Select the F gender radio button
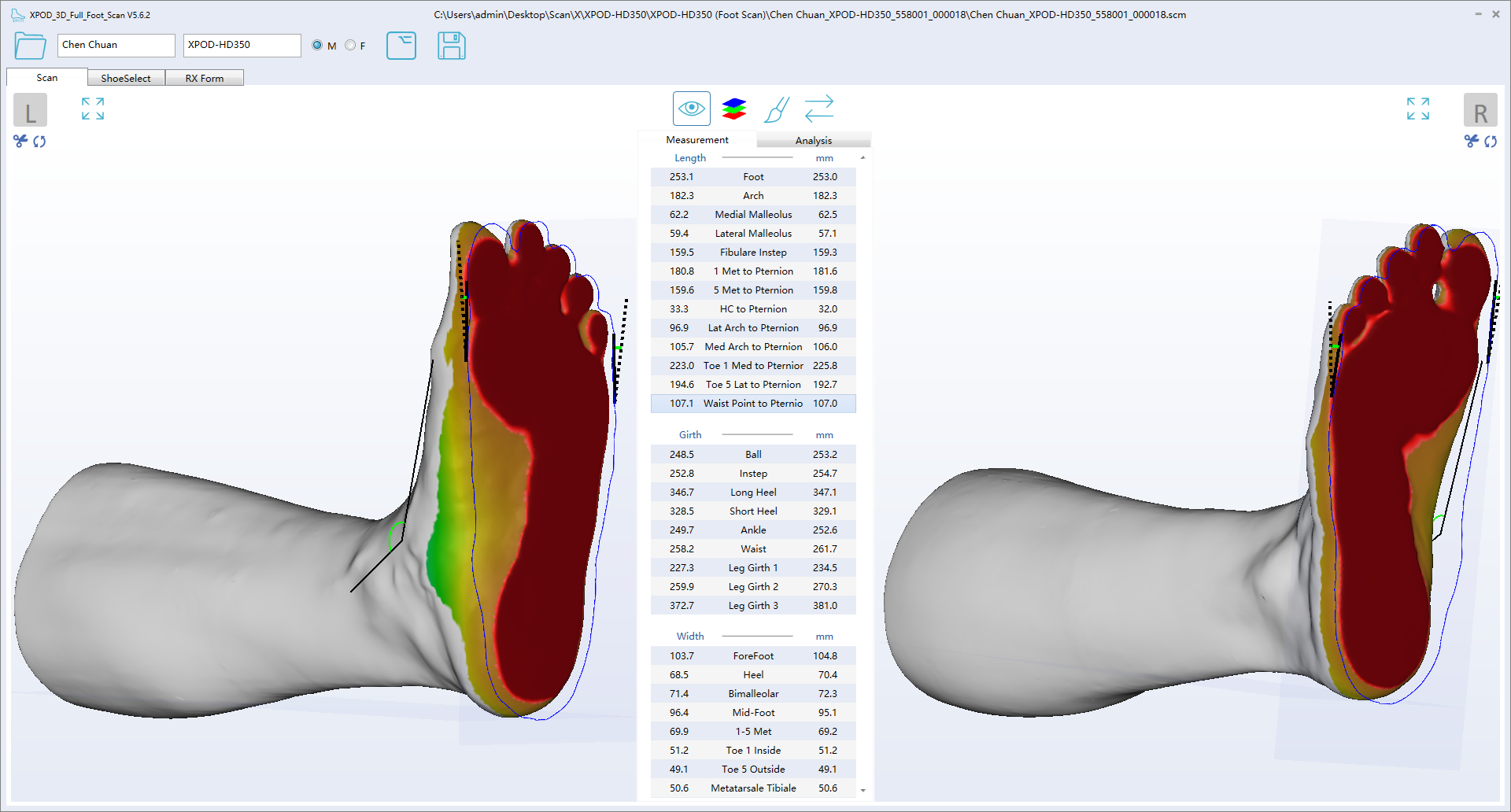Screen dimensions: 1511x812 pyautogui.click(x=350, y=46)
